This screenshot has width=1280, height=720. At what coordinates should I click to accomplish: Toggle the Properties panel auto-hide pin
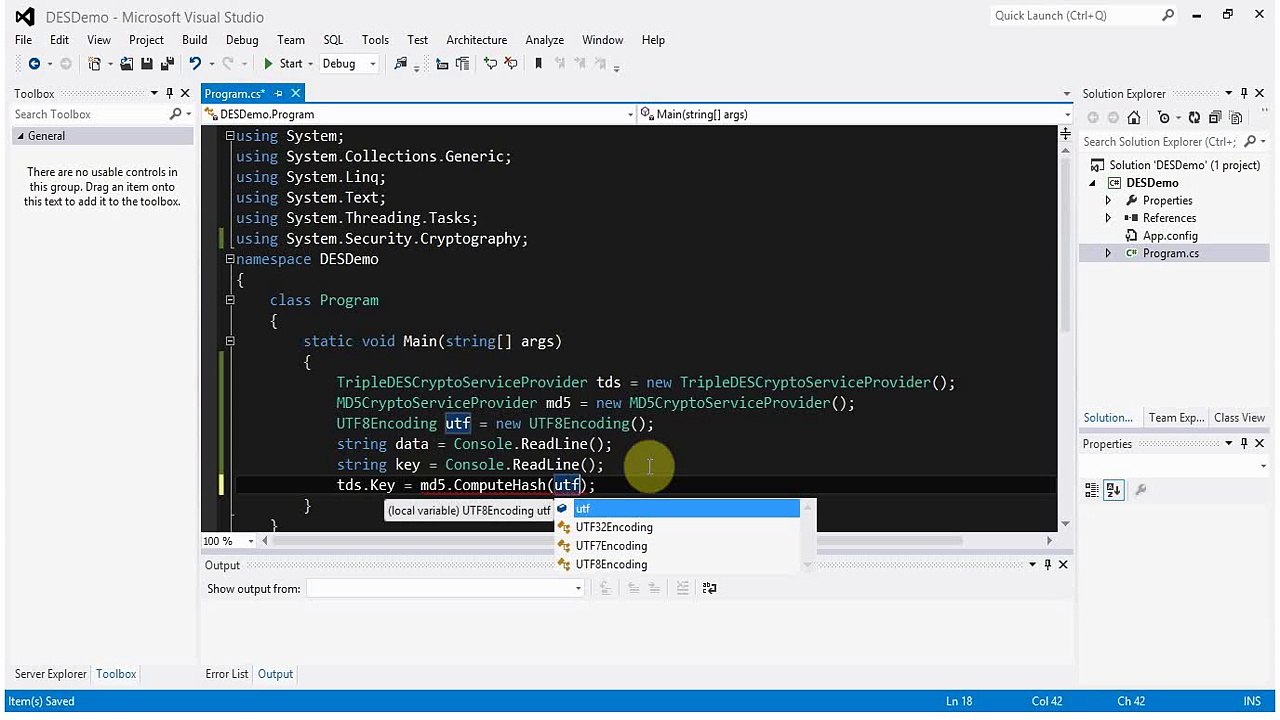pos(1244,443)
